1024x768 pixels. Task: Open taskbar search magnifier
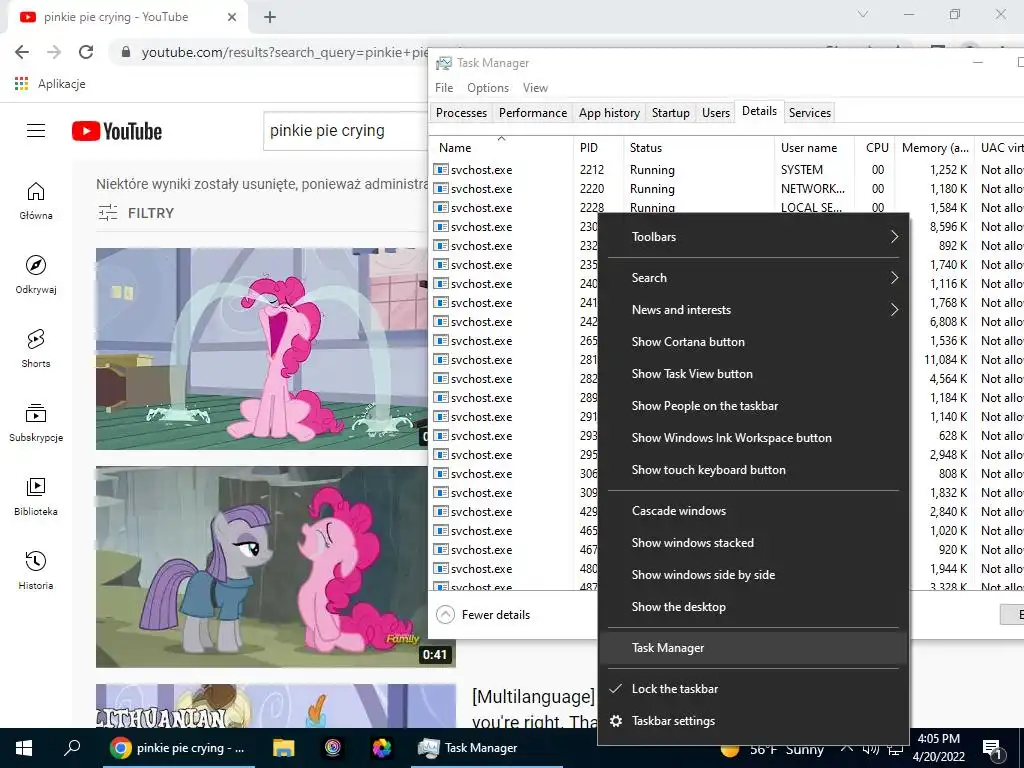pyautogui.click(x=72, y=748)
